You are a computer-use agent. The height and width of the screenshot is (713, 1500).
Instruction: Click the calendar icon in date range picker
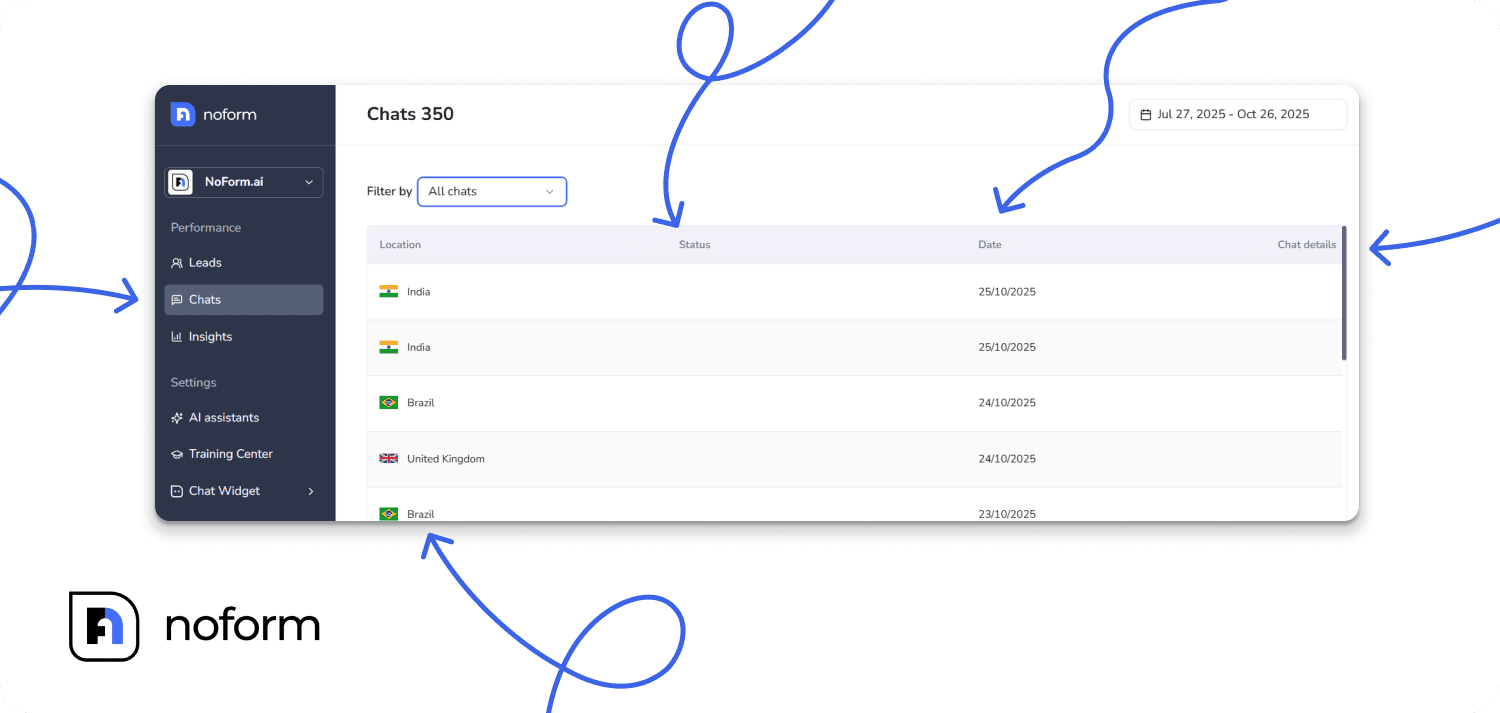(1146, 114)
